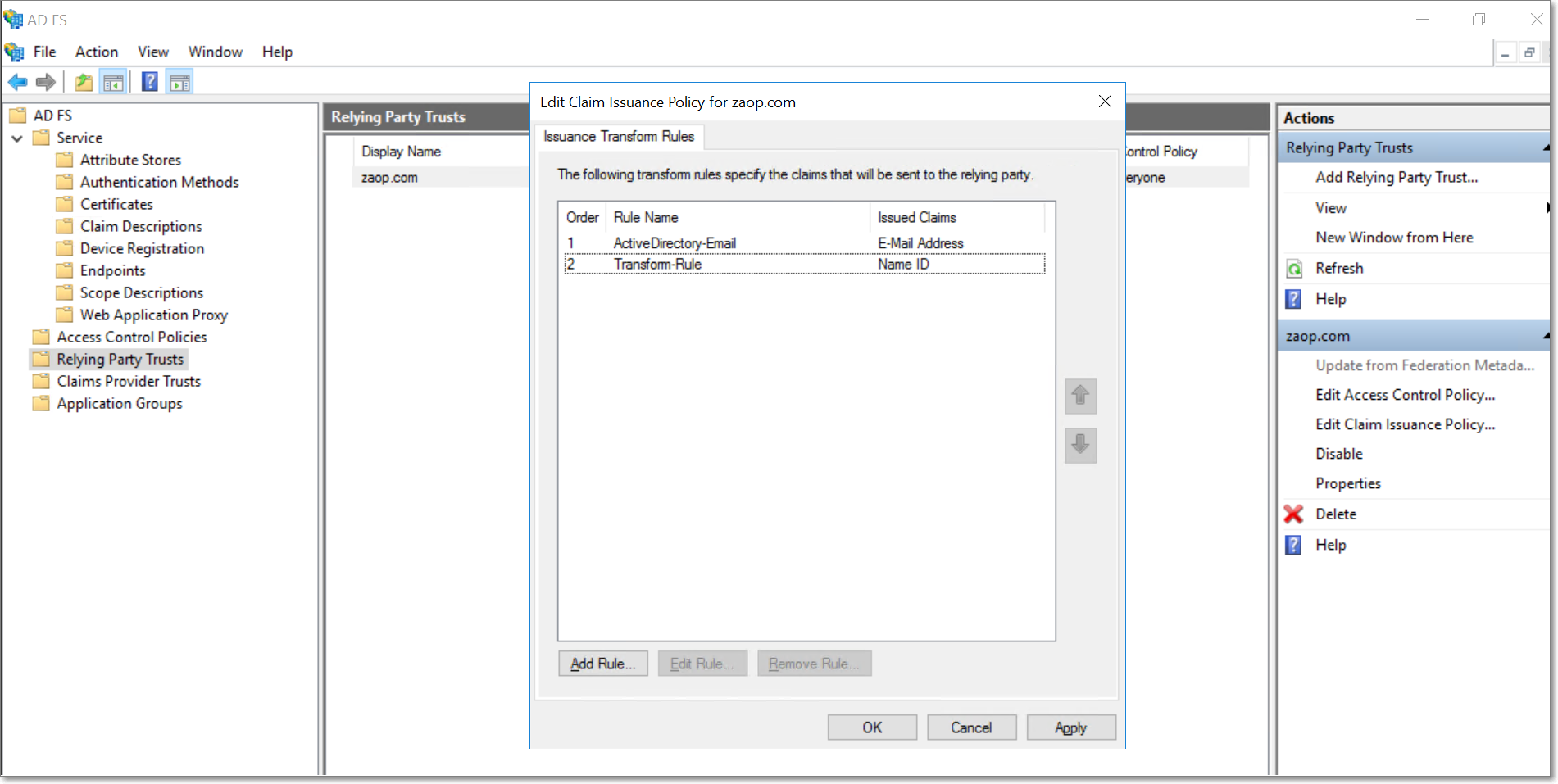Select the ActiveDirectory-Email rule row
1558x784 pixels.
coord(804,243)
